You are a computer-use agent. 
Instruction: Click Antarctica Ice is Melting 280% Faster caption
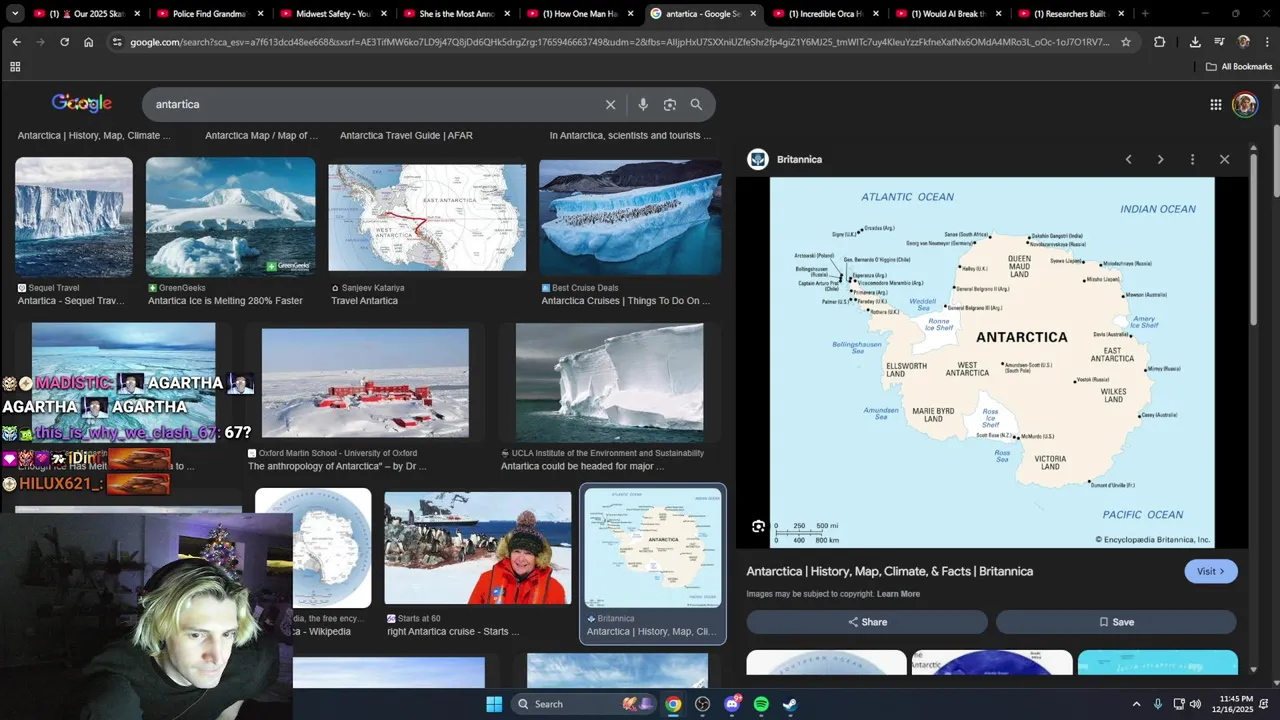click(x=225, y=301)
